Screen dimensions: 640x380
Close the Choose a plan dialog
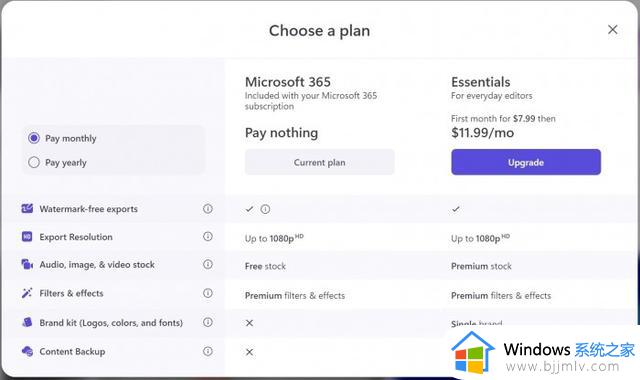[612, 29]
